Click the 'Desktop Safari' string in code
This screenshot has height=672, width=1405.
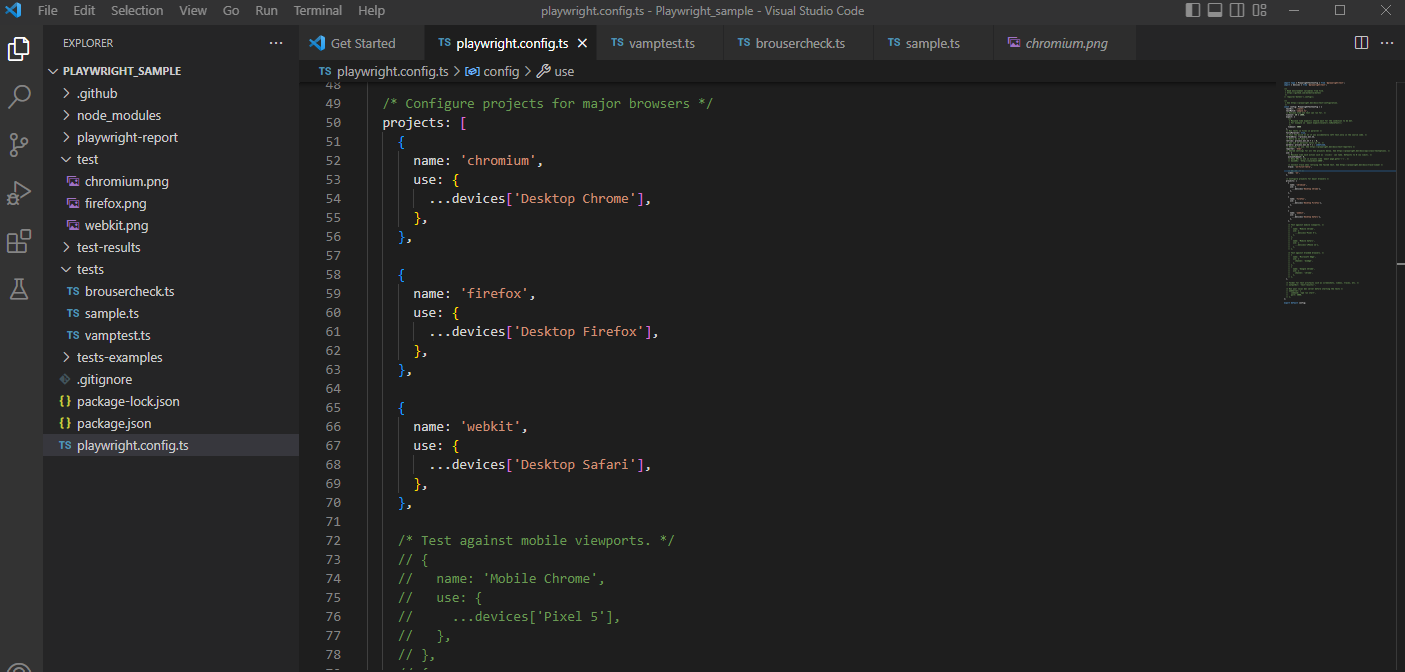[x=575, y=465]
